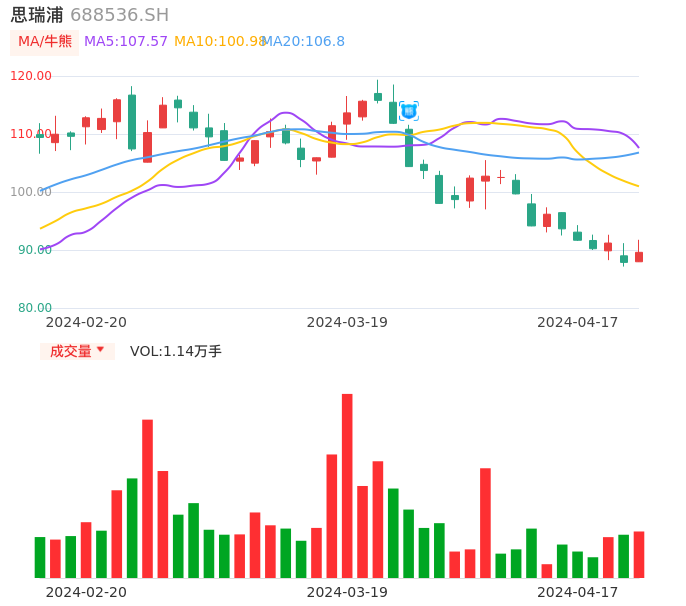Select the 2024-03-19 date on price axis

(x=347, y=322)
